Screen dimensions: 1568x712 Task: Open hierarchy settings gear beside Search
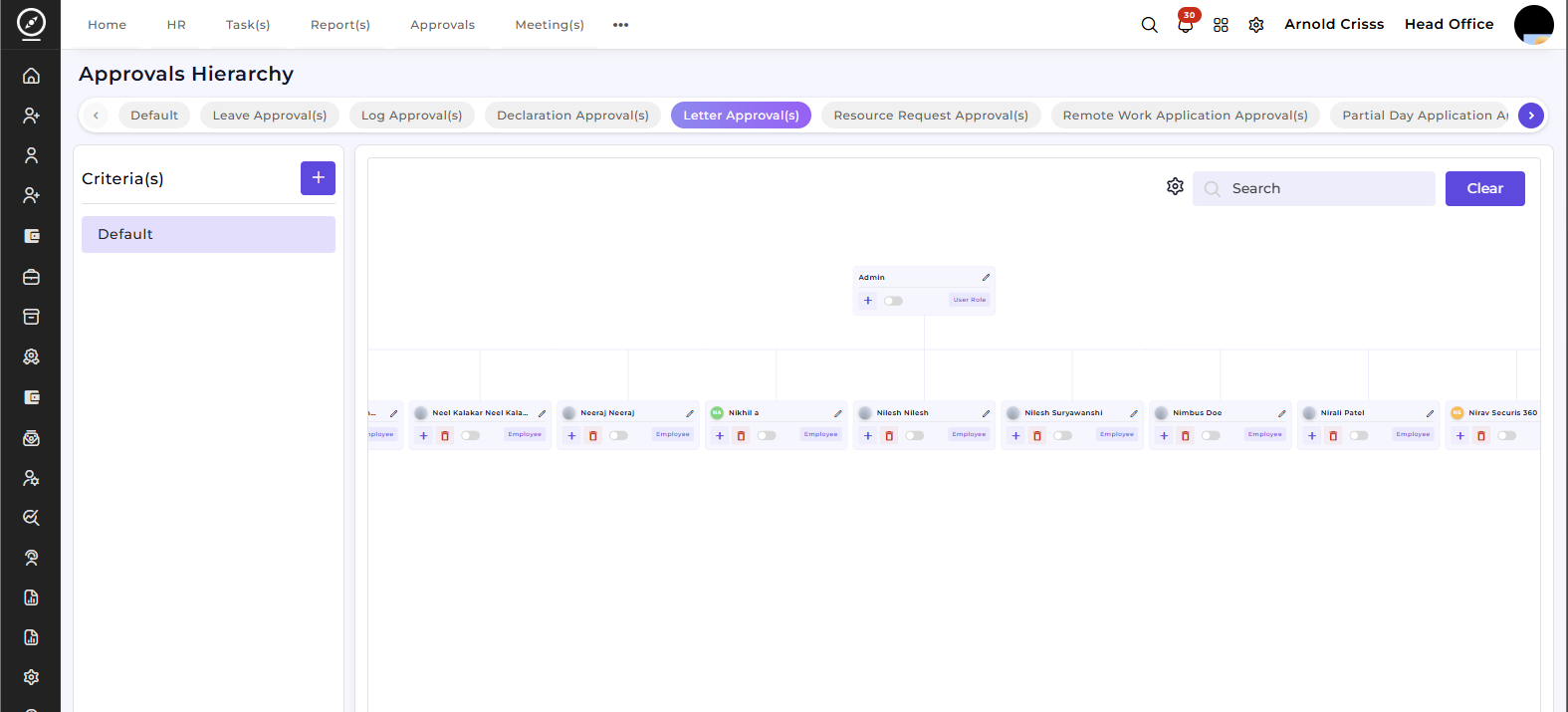1175,186
